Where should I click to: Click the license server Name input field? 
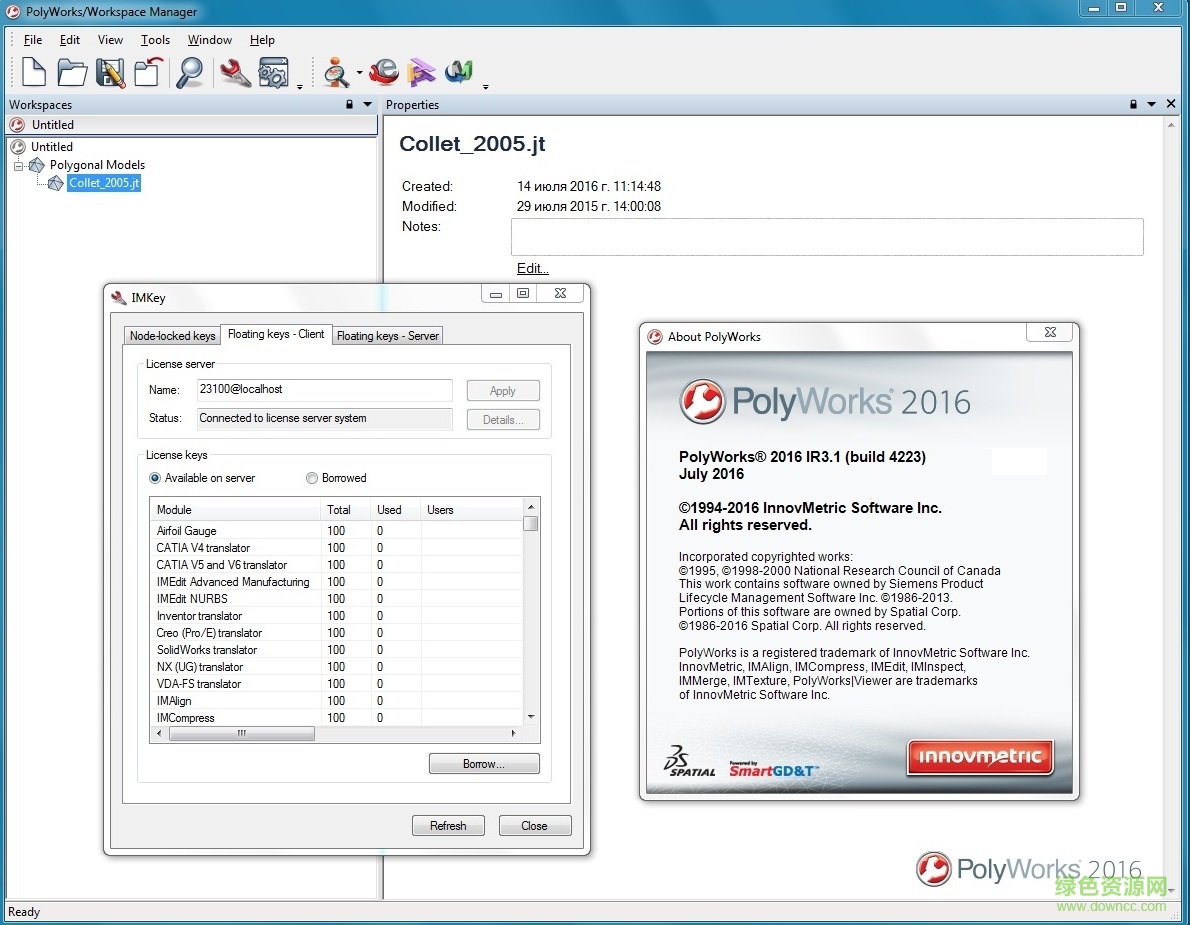[324, 390]
